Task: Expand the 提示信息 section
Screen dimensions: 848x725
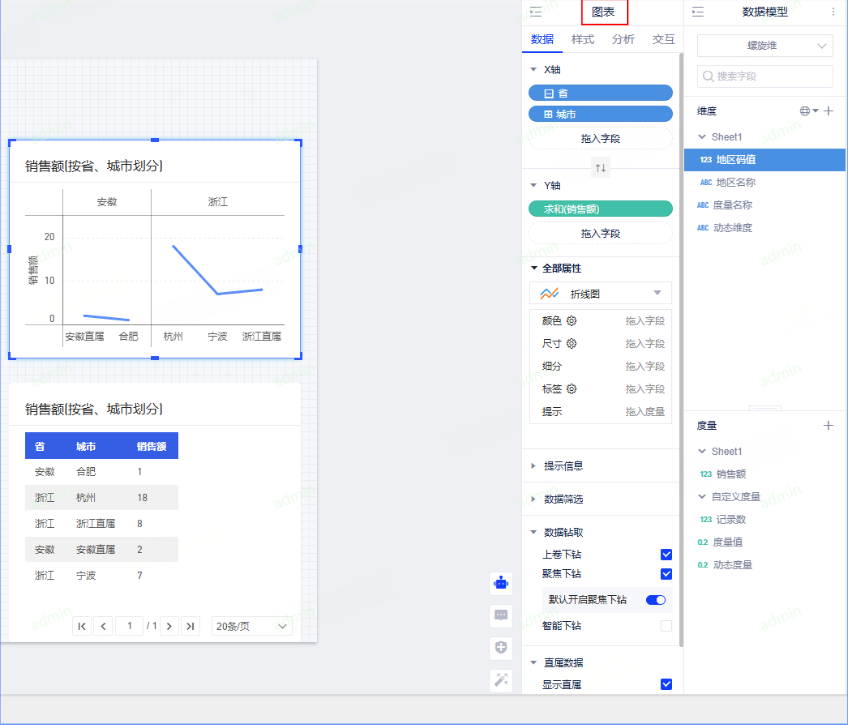Action: (563, 466)
